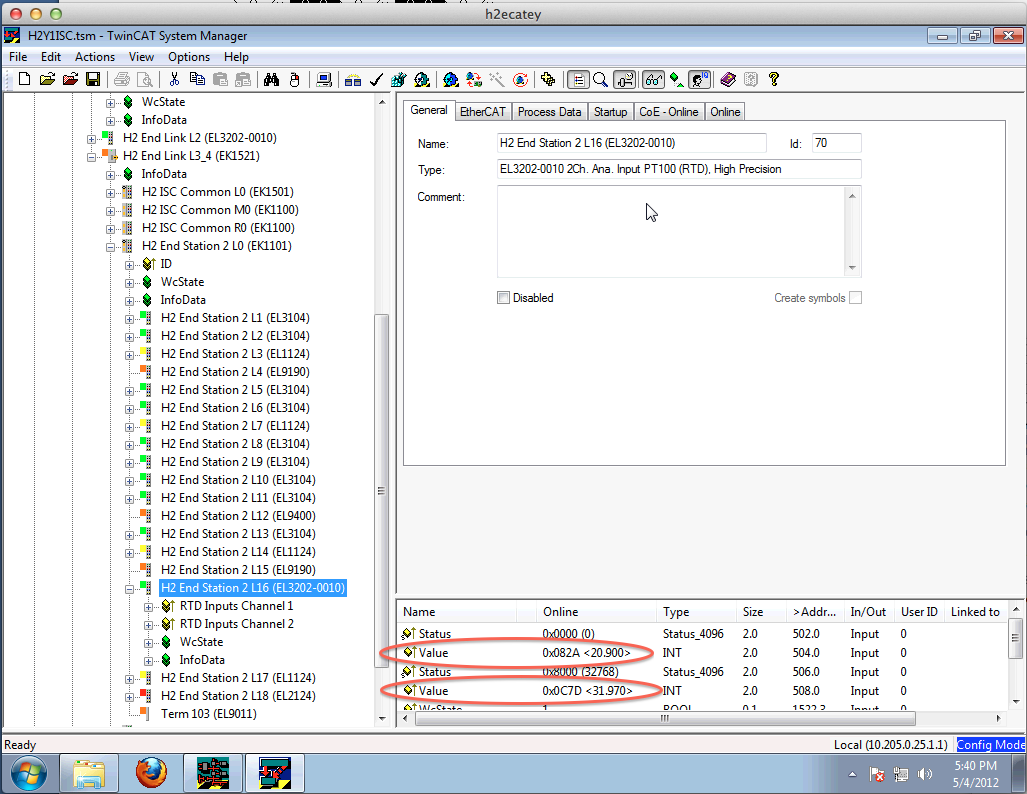The image size is (1027, 794).
Task: Expand H2 ISC Common L0 (EK1501)
Action: [x=110, y=193]
